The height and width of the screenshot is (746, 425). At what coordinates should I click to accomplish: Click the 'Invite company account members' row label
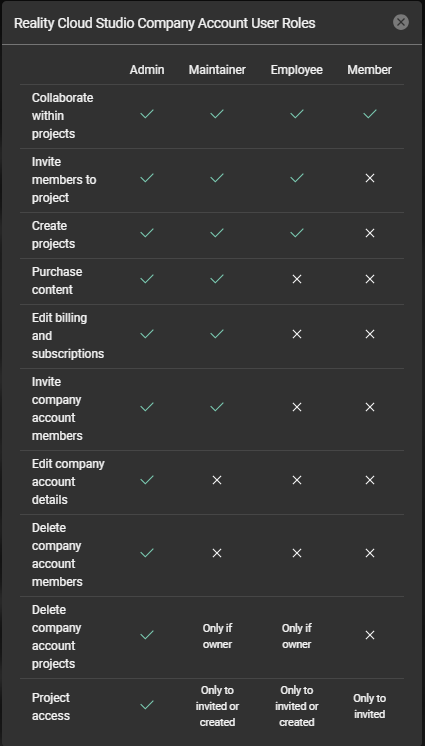click(x=57, y=409)
